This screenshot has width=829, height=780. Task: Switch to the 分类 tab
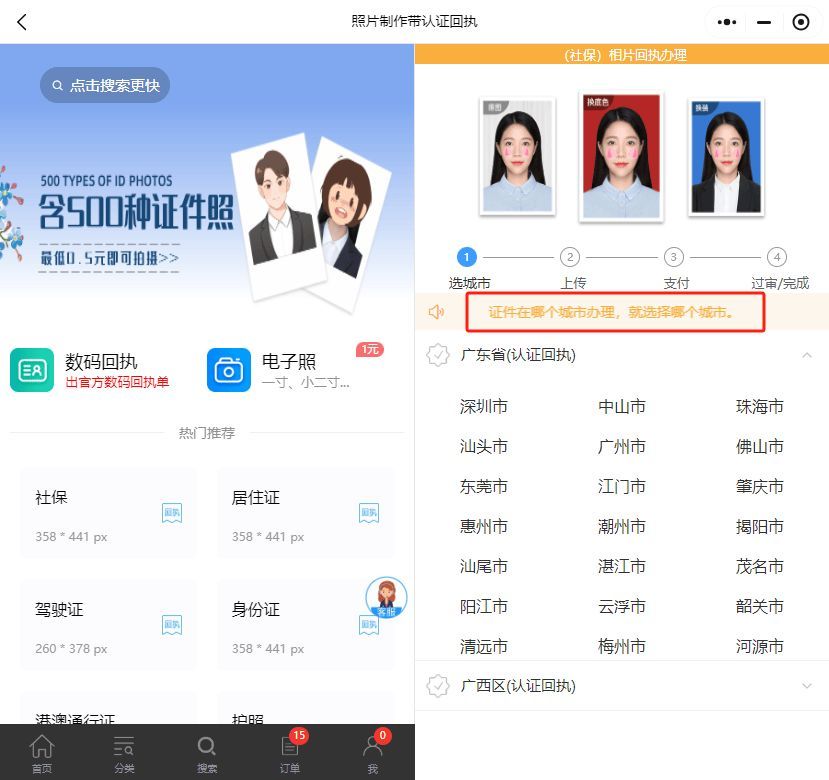(124, 752)
